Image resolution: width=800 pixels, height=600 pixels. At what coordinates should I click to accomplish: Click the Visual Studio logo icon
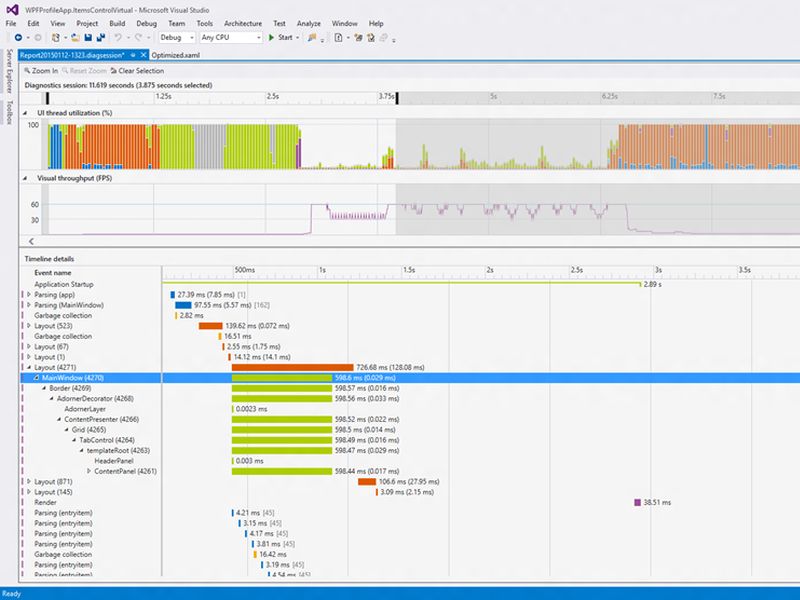pyautogui.click(x=12, y=10)
